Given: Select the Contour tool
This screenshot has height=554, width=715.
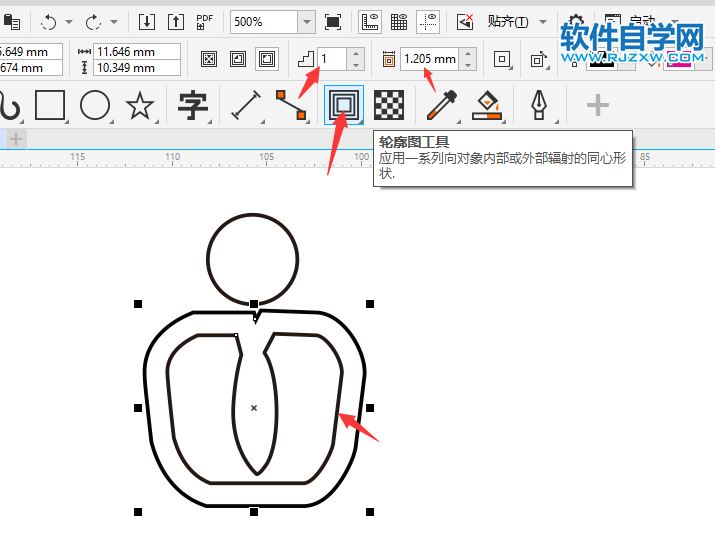Looking at the screenshot, I should 344,105.
